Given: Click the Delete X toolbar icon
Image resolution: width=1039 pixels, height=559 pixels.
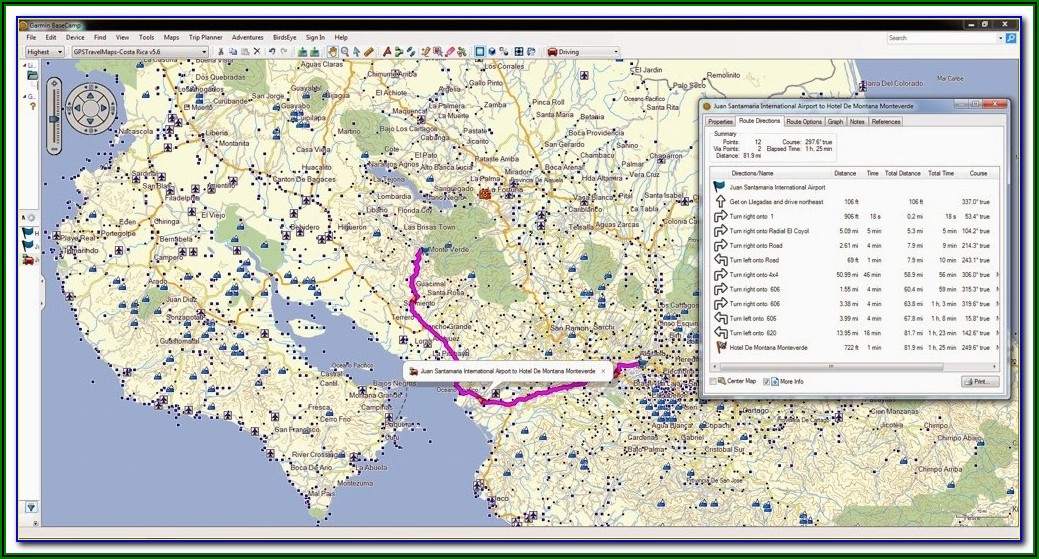Looking at the screenshot, I should coord(257,51).
